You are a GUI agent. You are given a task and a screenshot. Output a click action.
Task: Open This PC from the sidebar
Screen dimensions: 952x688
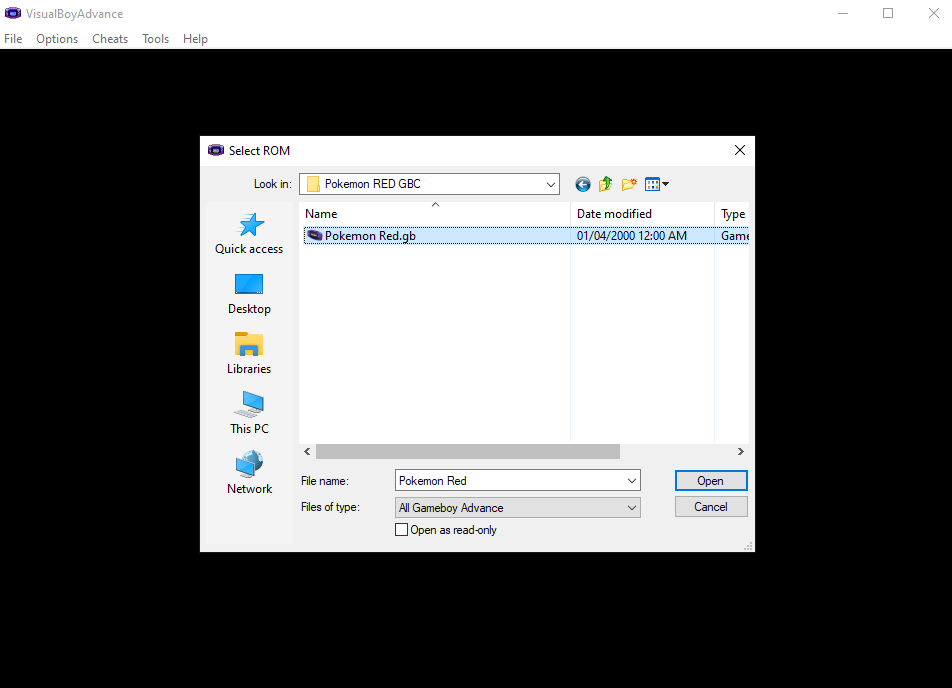pos(248,413)
